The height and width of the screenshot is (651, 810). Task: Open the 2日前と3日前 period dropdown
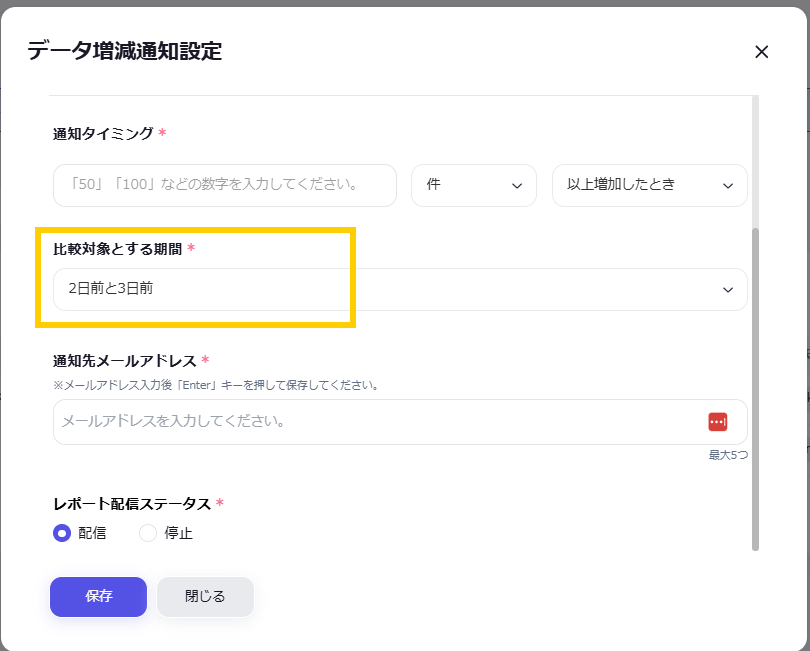click(x=400, y=290)
